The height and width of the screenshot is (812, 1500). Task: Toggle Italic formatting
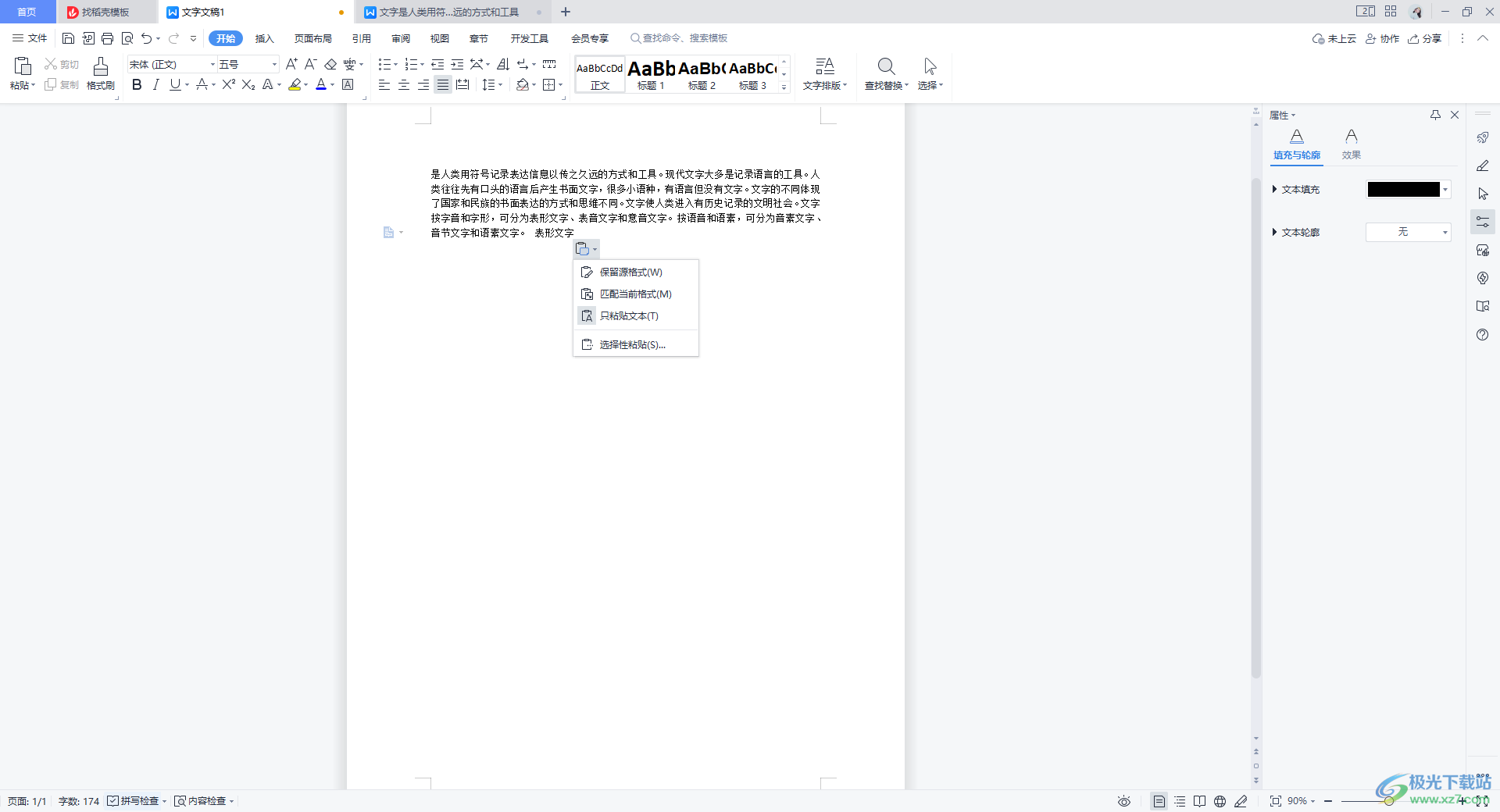coord(155,84)
